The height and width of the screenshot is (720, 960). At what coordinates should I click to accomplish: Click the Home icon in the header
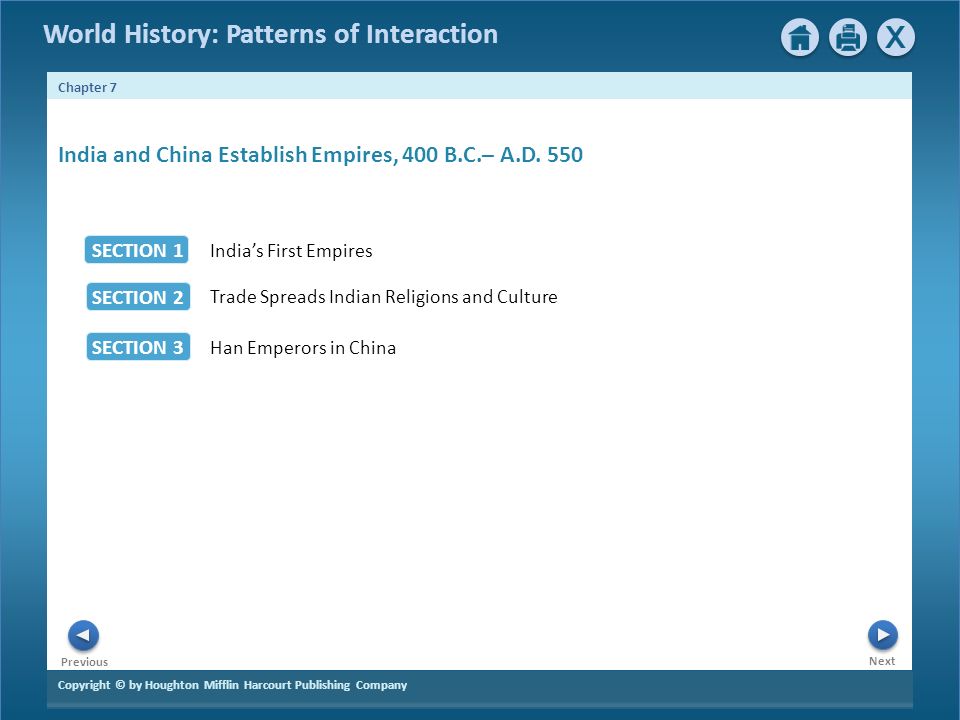click(x=800, y=37)
